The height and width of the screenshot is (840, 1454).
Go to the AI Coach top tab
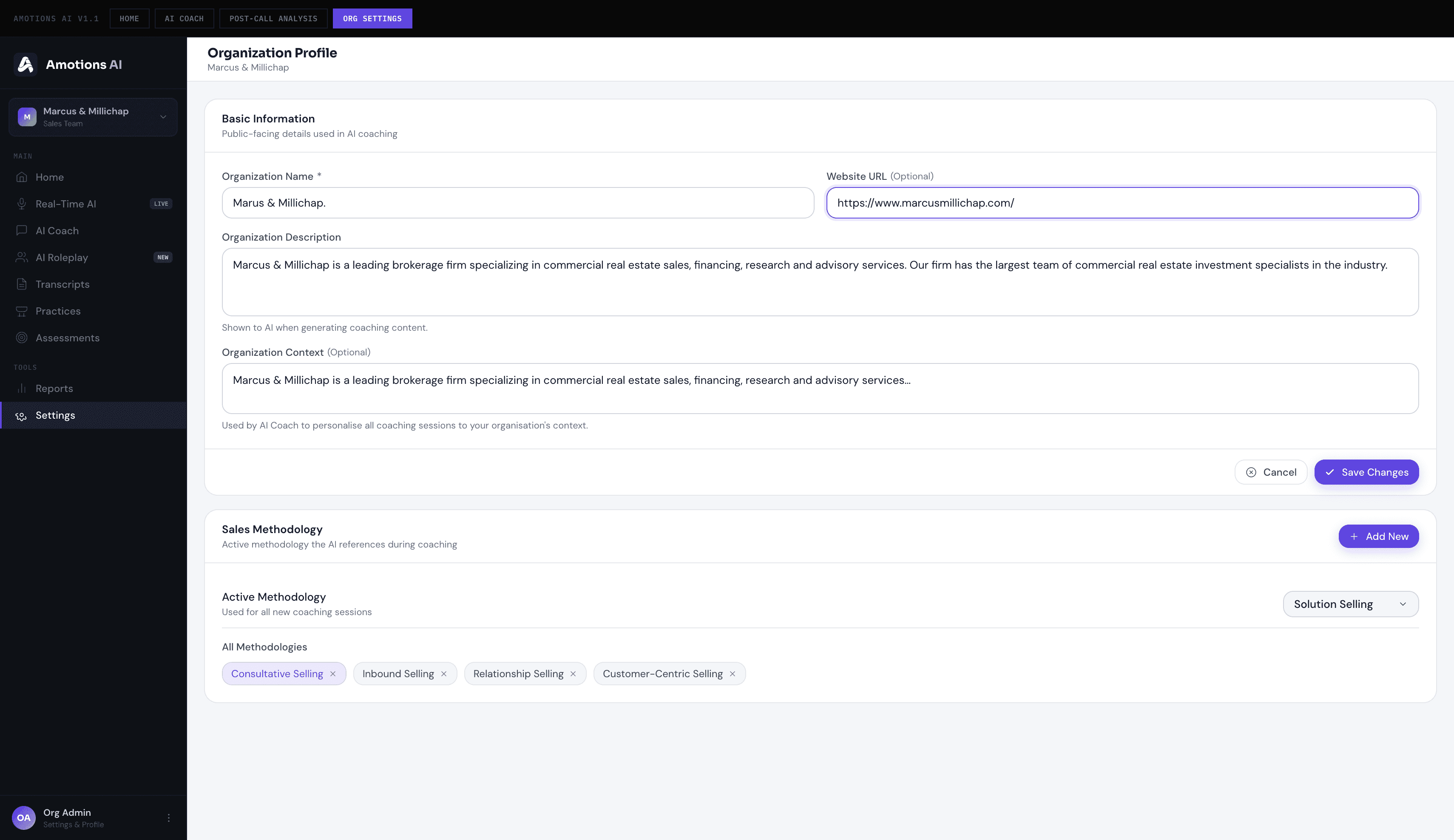(184, 18)
